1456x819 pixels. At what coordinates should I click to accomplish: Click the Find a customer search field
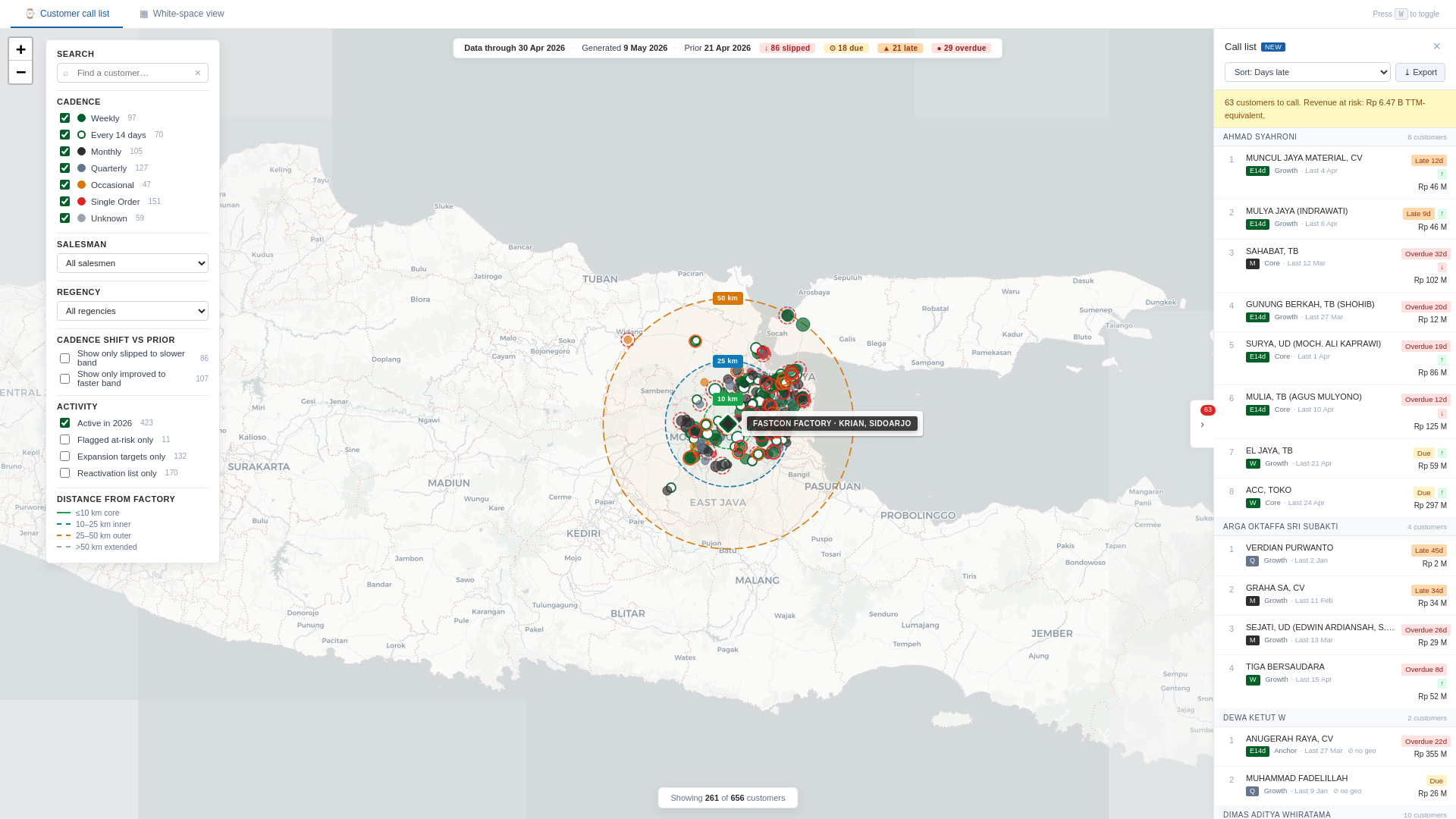tap(132, 73)
